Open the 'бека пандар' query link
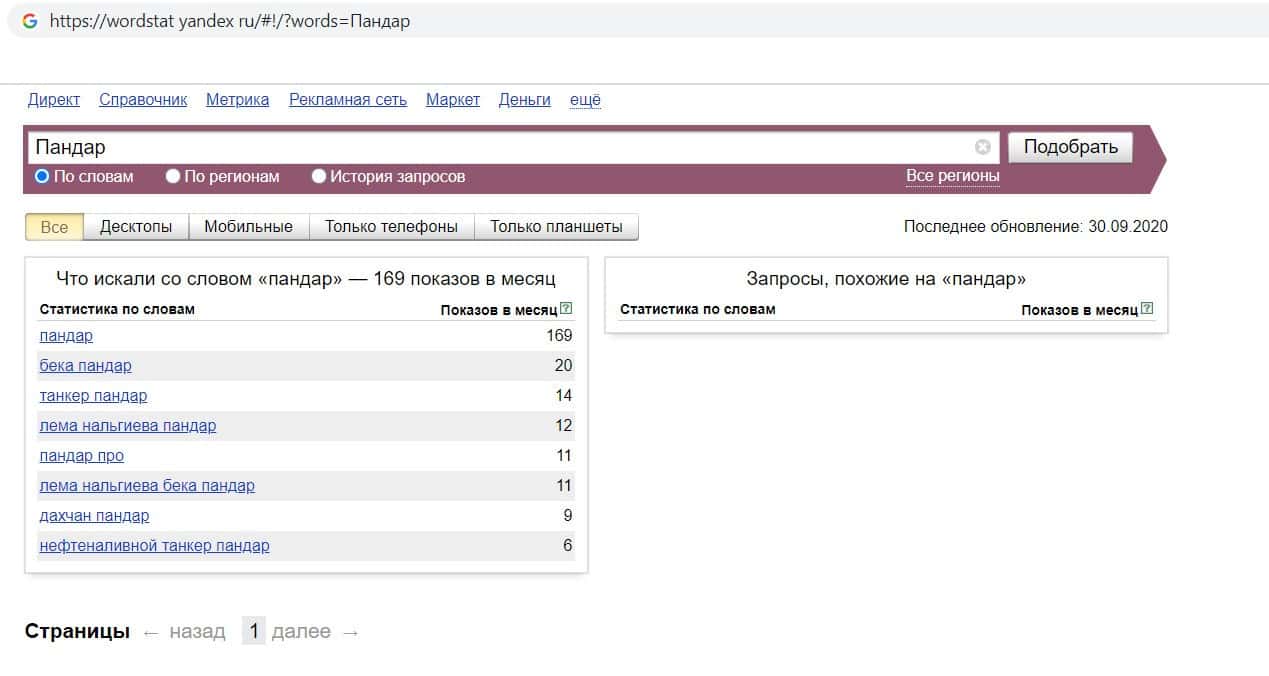This screenshot has width=1269, height=676. [85, 366]
